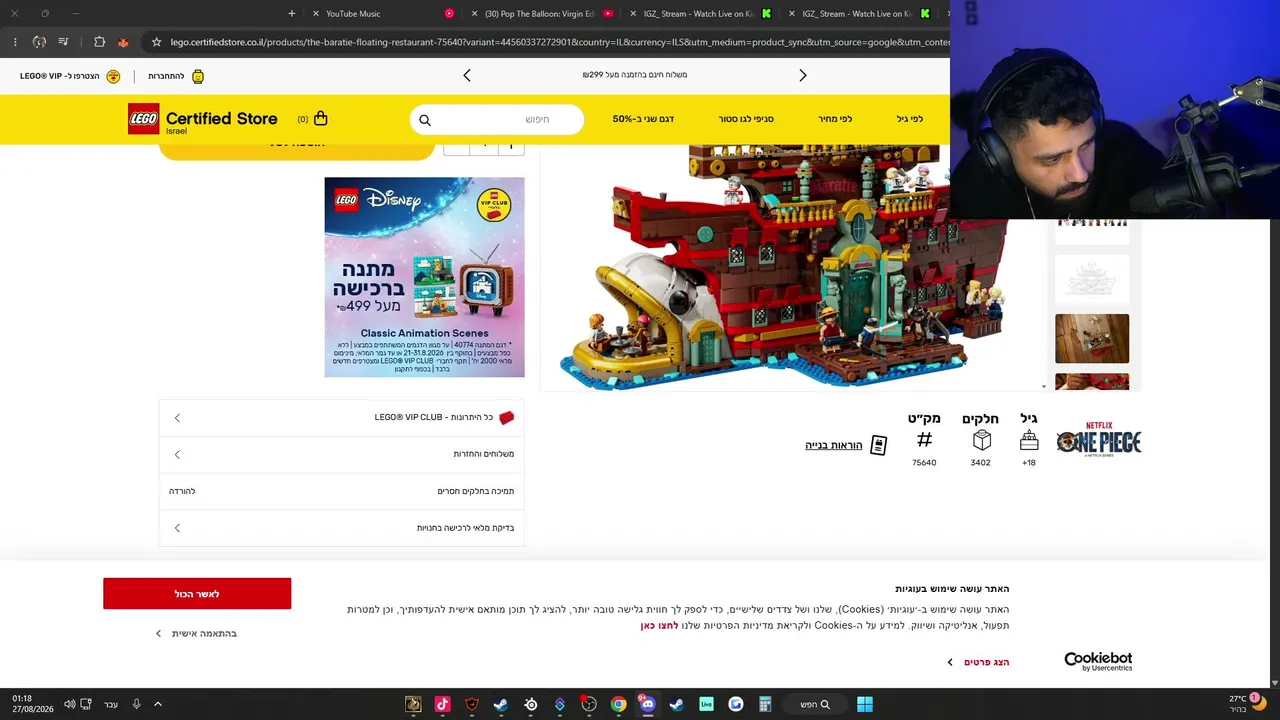Click the browser address bar URL
The width and height of the screenshot is (1280, 720).
point(559,42)
